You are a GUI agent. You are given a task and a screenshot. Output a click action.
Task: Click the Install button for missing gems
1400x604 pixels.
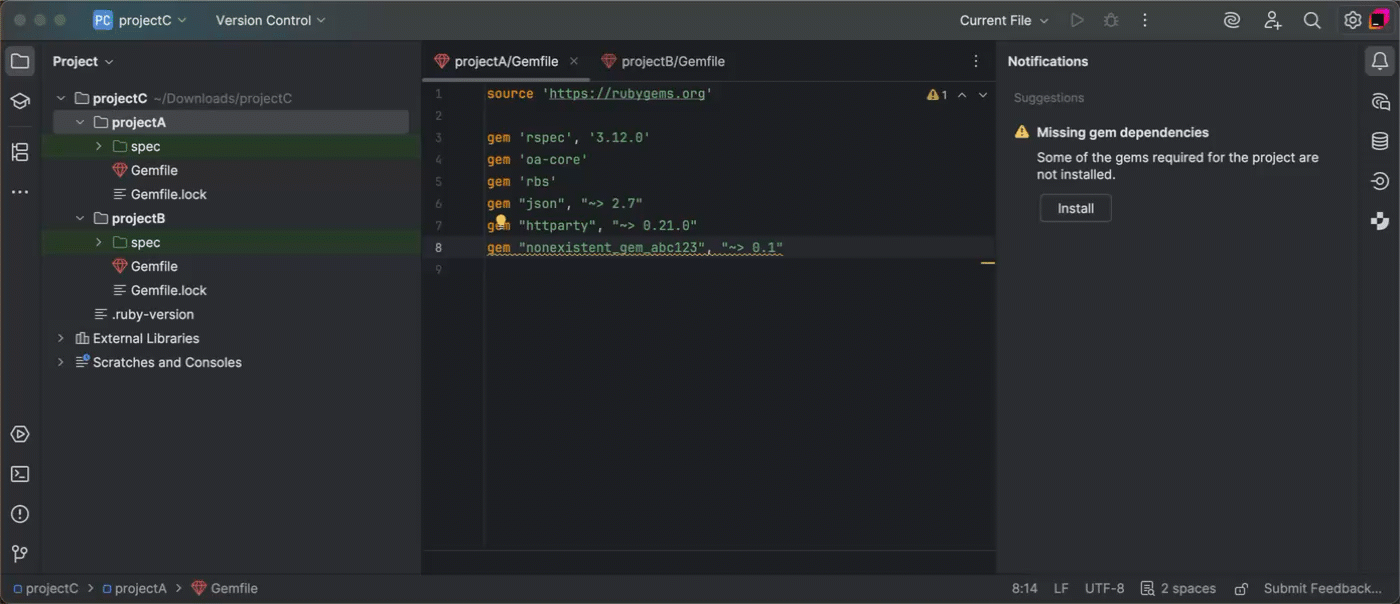1075,208
